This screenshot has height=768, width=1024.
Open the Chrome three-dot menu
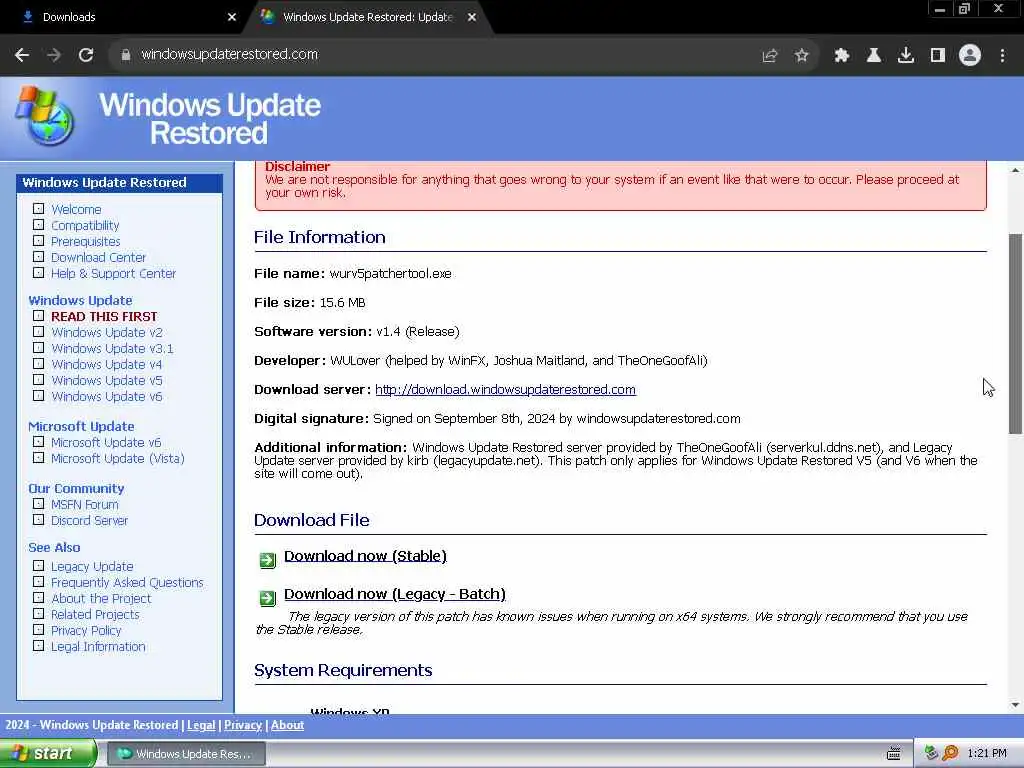[1002, 56]
